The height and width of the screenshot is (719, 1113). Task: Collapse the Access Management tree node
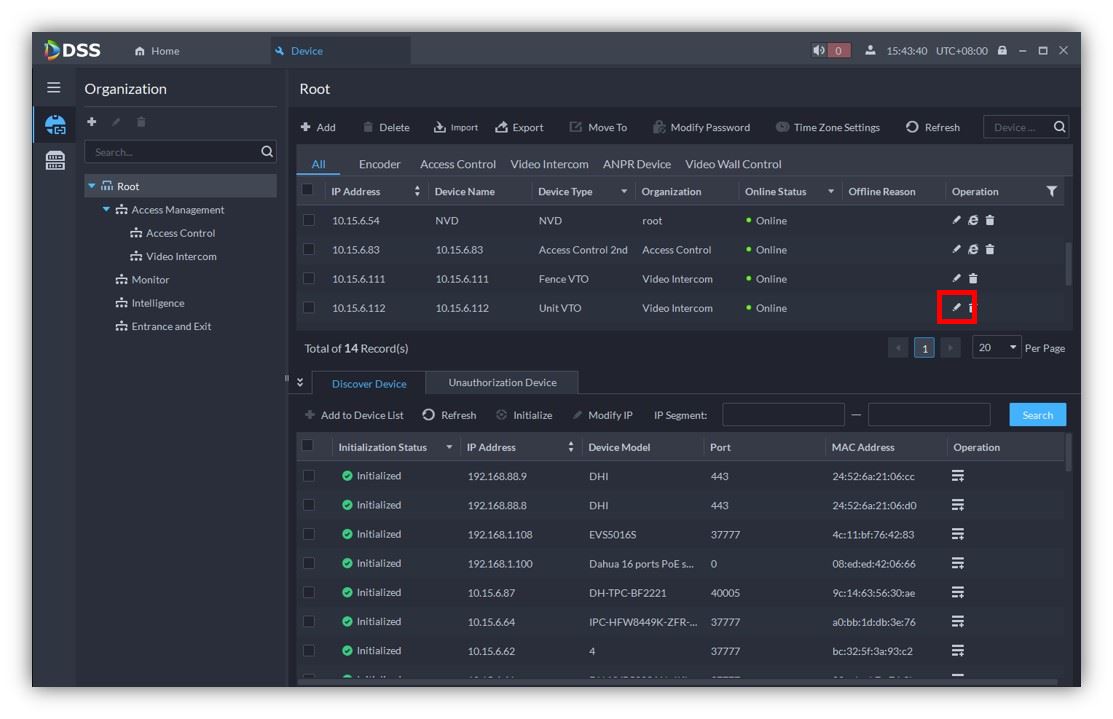pyautogui.click(x=107, y=210)
